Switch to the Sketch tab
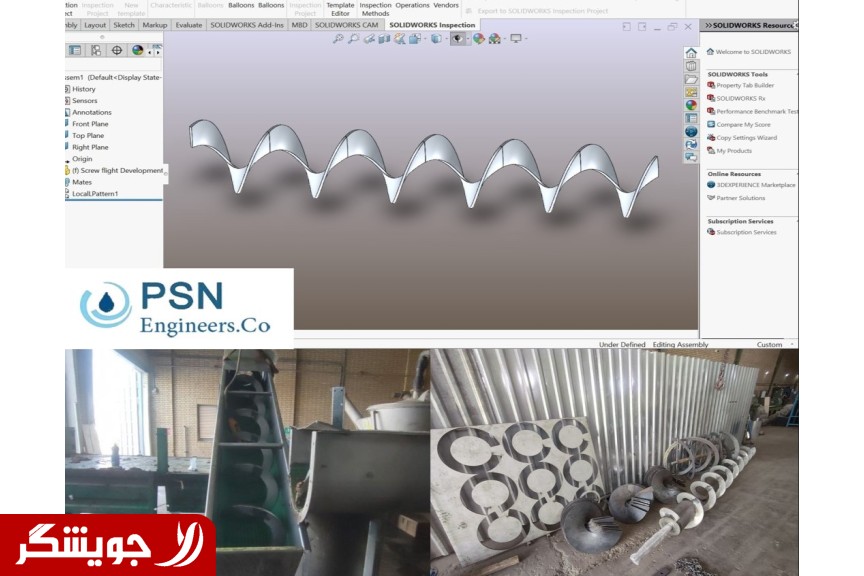This screenshot has height=576, width=864. 123,25
